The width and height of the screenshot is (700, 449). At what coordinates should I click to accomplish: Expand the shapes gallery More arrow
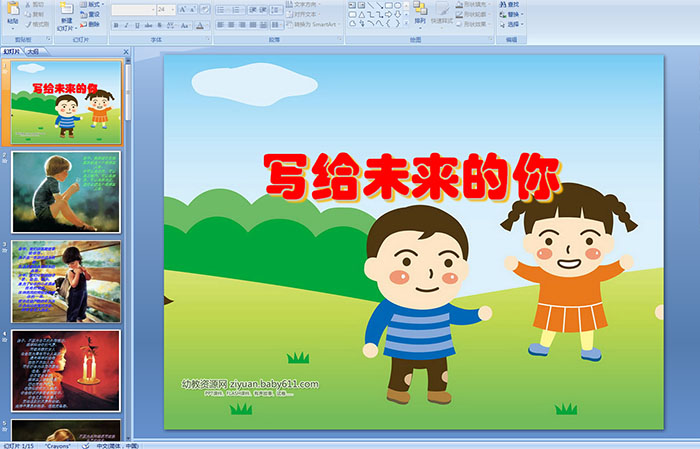[406, 23]
